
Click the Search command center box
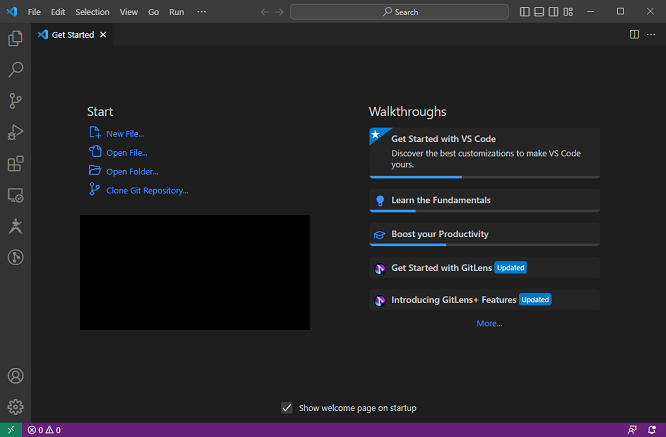pyautogui.click(x=399, y=12)
